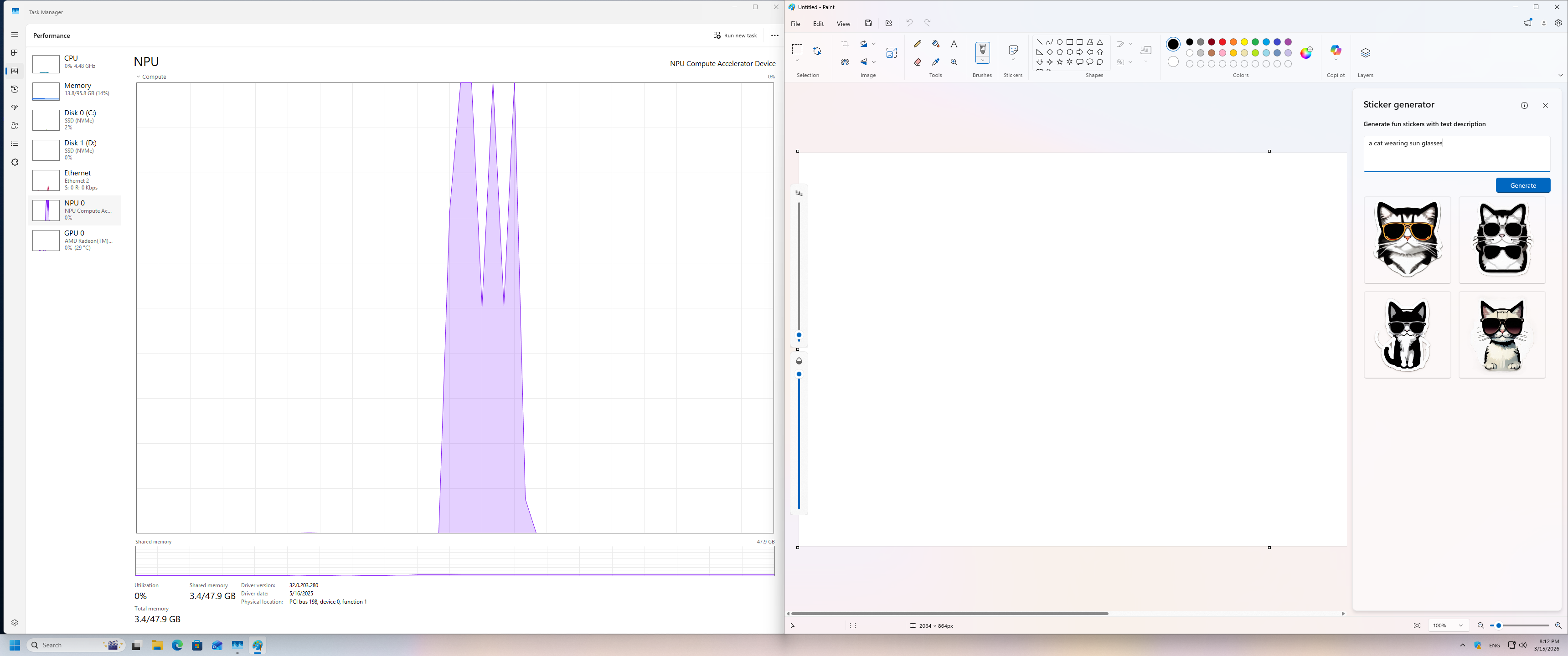Viewport: 1568px width, 656px height.
Task: Toggle Task Manager navigation hamburger menu
Action: tap(15, 35)
